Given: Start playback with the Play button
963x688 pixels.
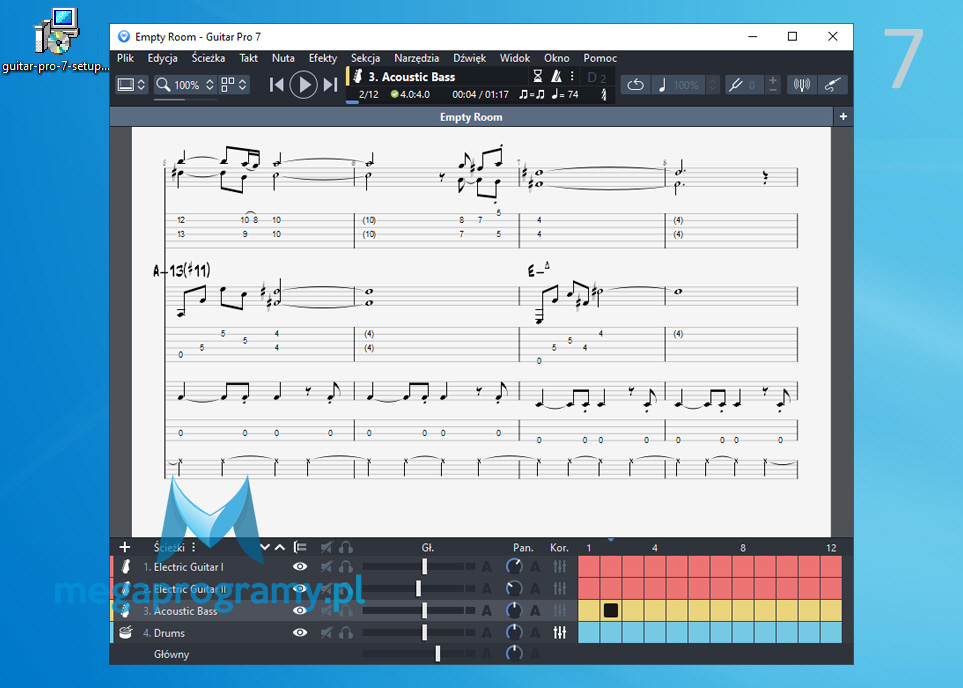Looking at the screenshot, I should coord(303,85).
